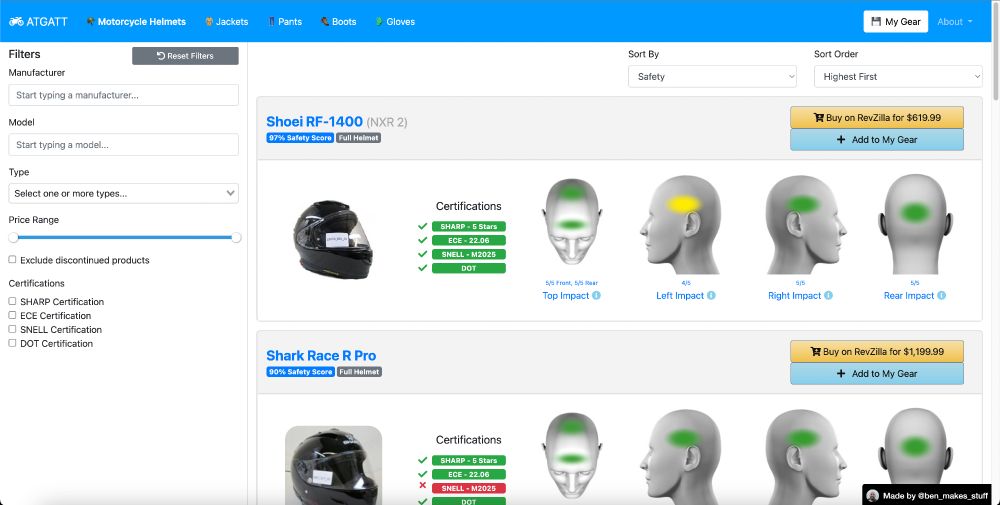This screenshot has width=1000, height=505.
Task: Click info icon beside Shoei Top Impact
Action: click(596, 295)
